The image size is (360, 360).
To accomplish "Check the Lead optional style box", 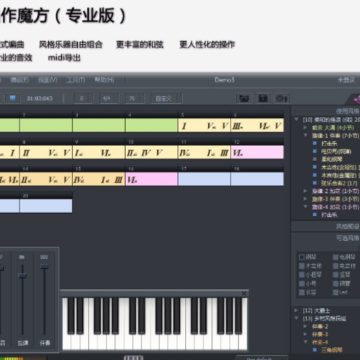I will pyautogui.click(x=336, y=292).
